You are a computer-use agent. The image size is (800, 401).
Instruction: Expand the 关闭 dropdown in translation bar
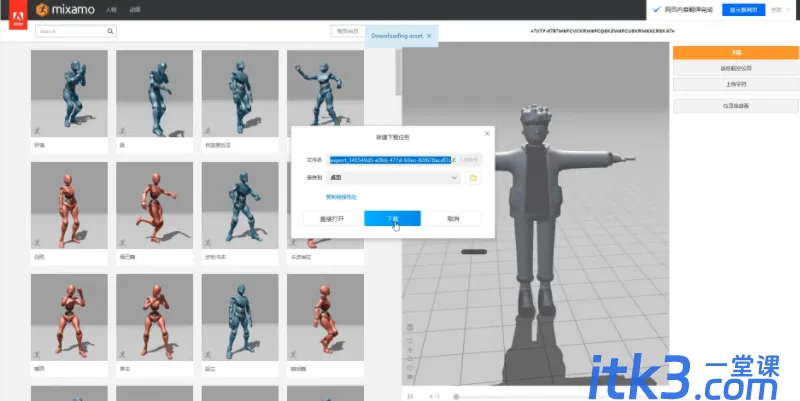point(782,10)
